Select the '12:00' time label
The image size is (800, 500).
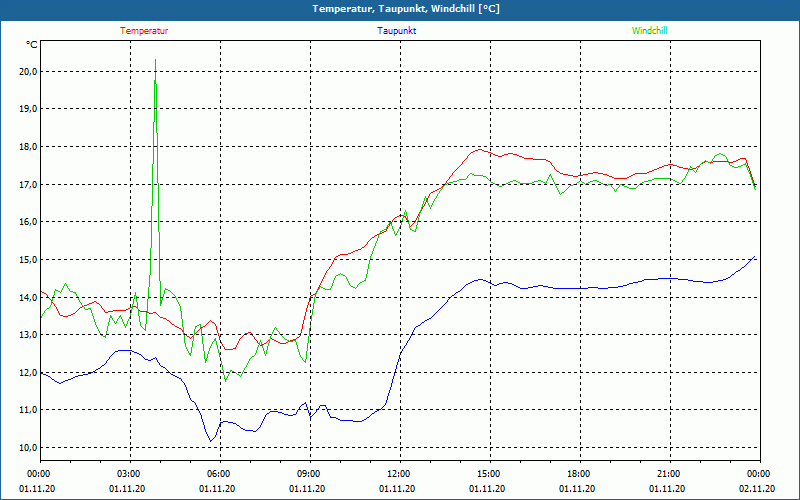tap(398, 473)
